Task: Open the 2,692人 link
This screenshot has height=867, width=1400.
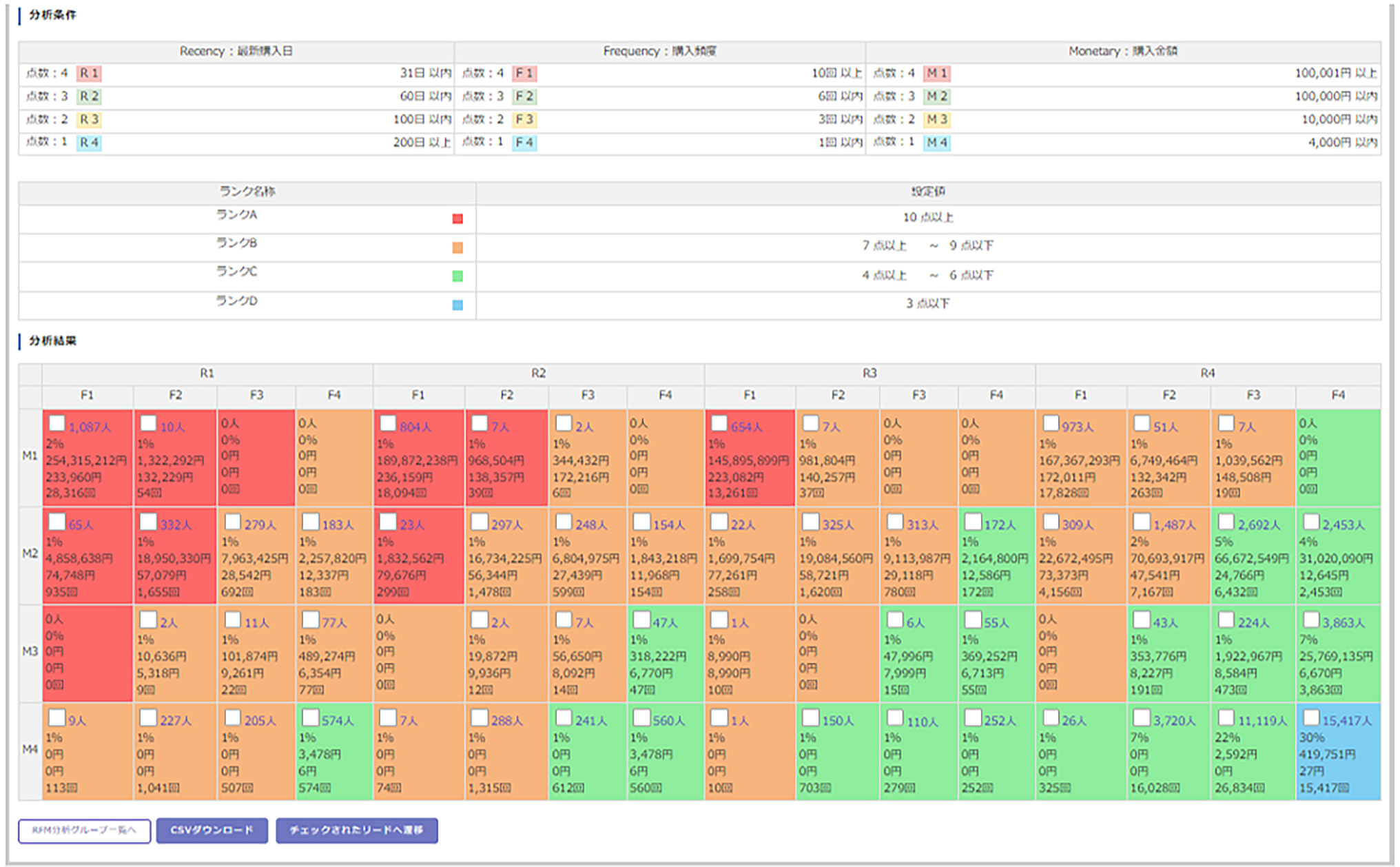Action: point(1259,525)
